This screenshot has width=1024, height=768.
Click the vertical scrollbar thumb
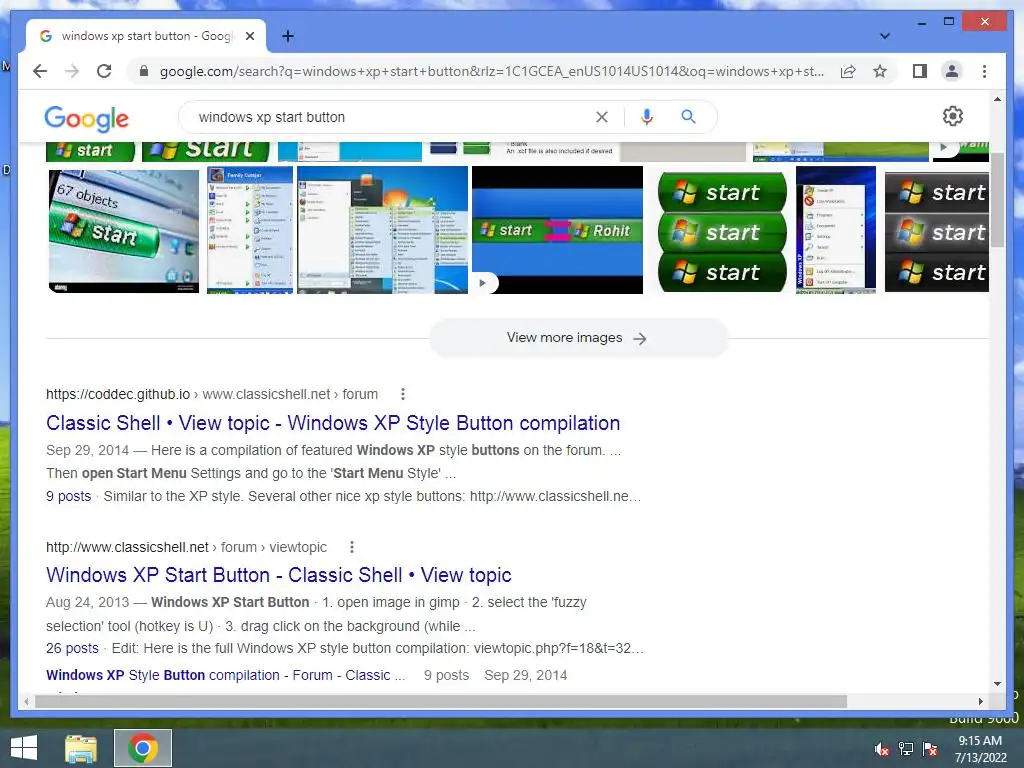[997, 199]
